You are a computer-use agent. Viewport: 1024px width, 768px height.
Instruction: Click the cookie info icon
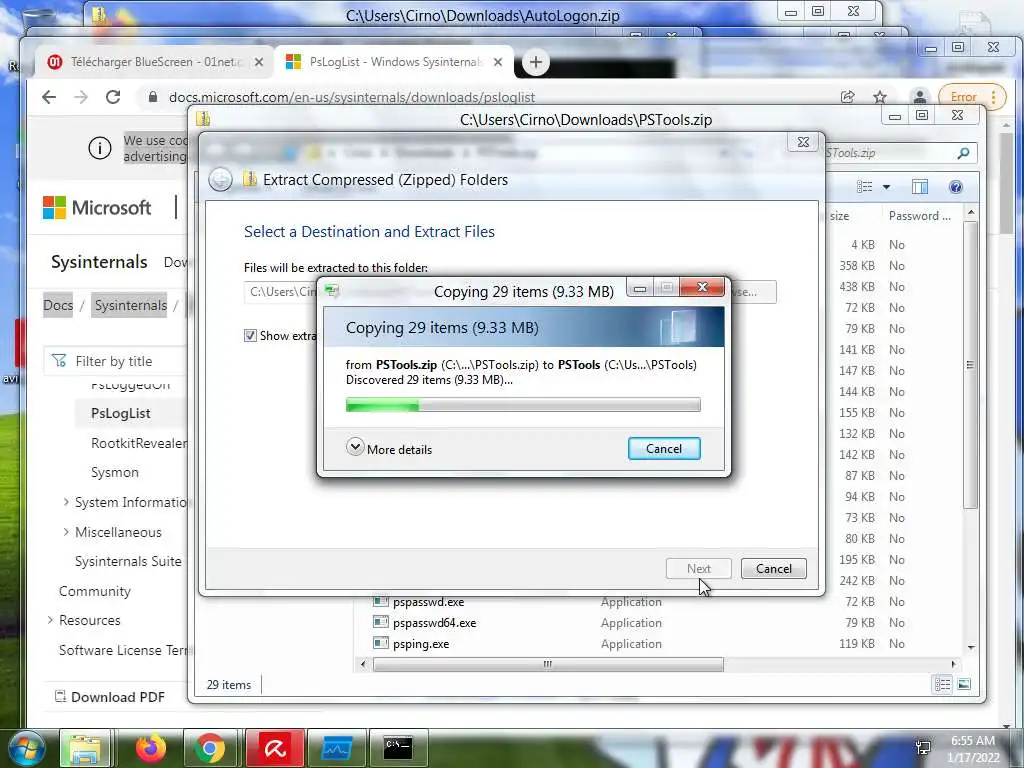click(100, 149)
